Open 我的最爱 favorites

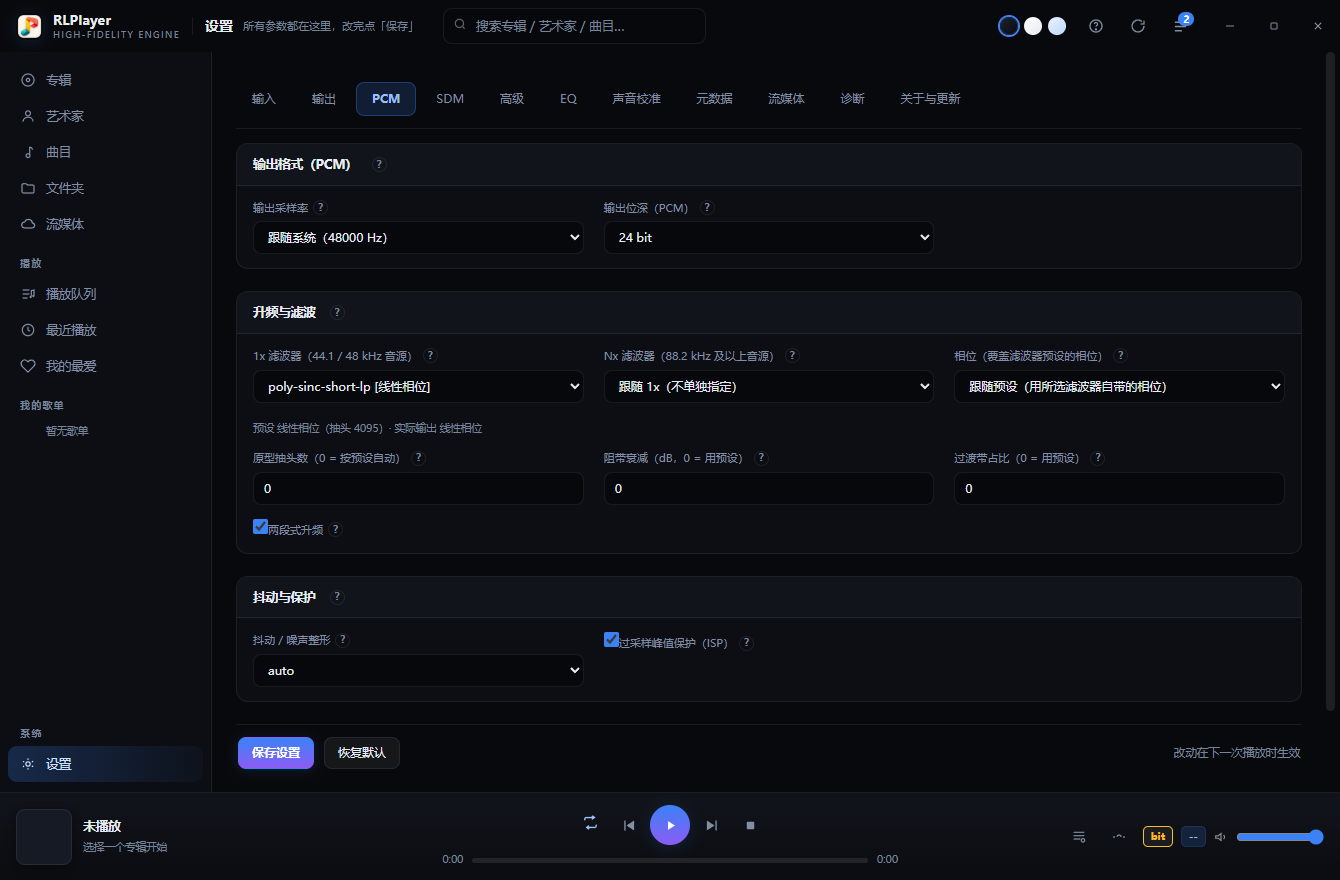[x=105, y=366]
